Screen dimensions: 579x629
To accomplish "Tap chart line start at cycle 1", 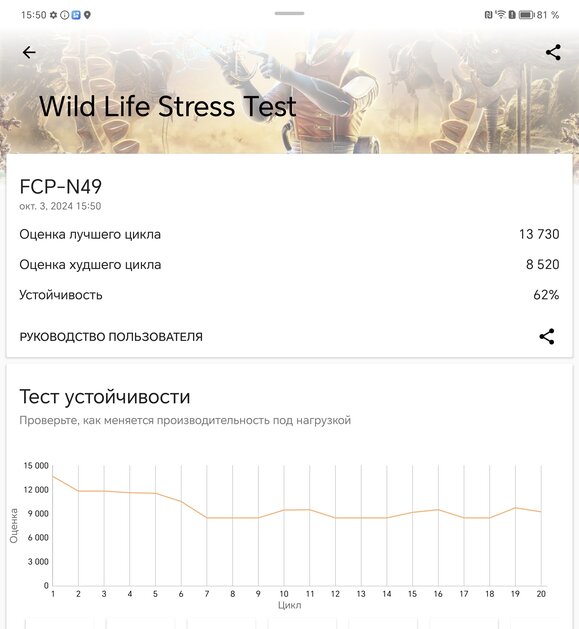I will point(53,477).
